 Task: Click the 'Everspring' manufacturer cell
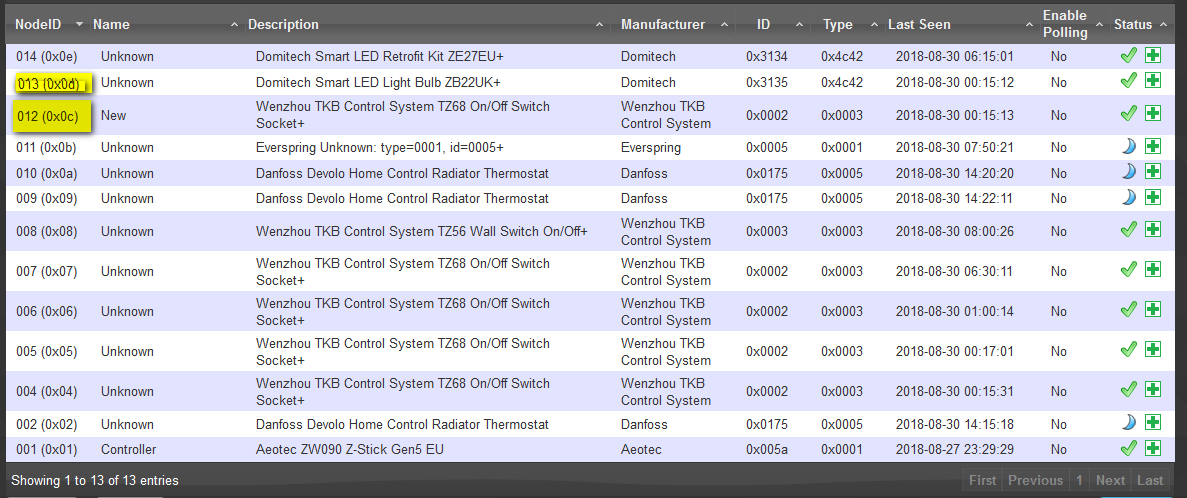651,148
